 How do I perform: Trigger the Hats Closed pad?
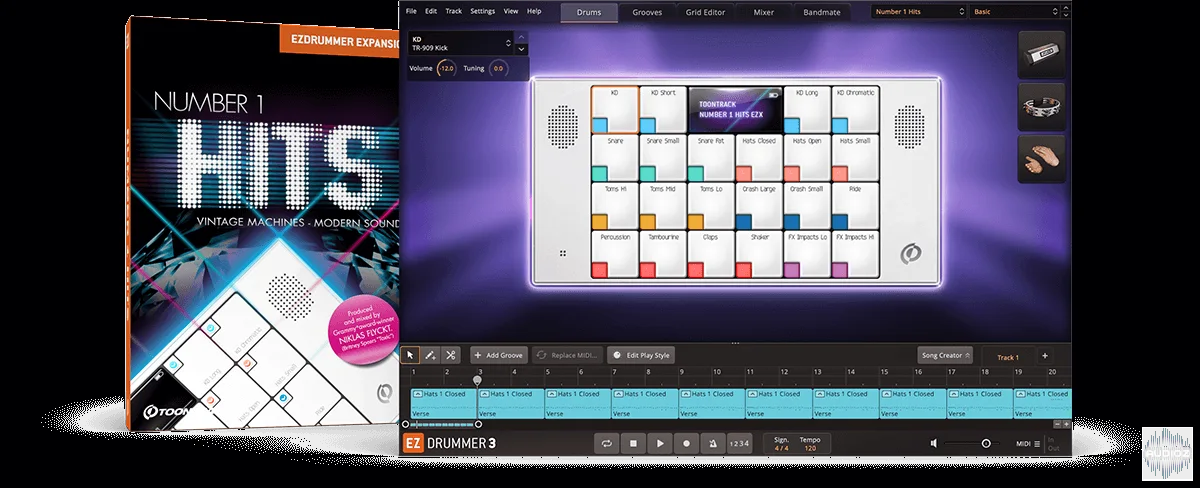click(759, 157)
